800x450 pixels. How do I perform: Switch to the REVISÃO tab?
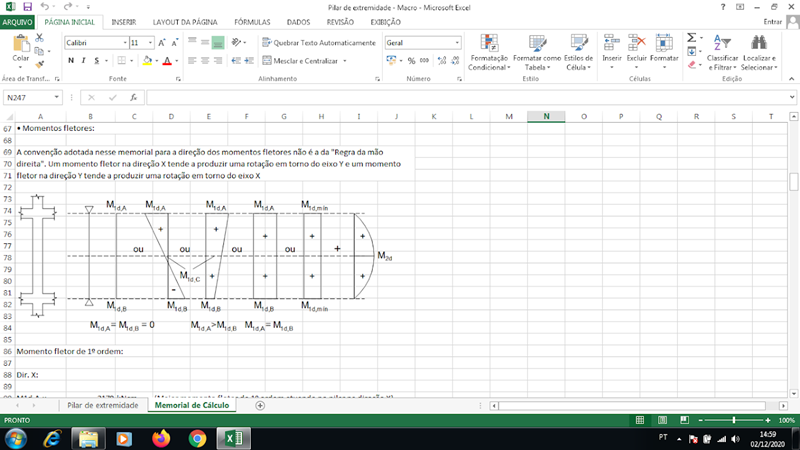(340, 22)
